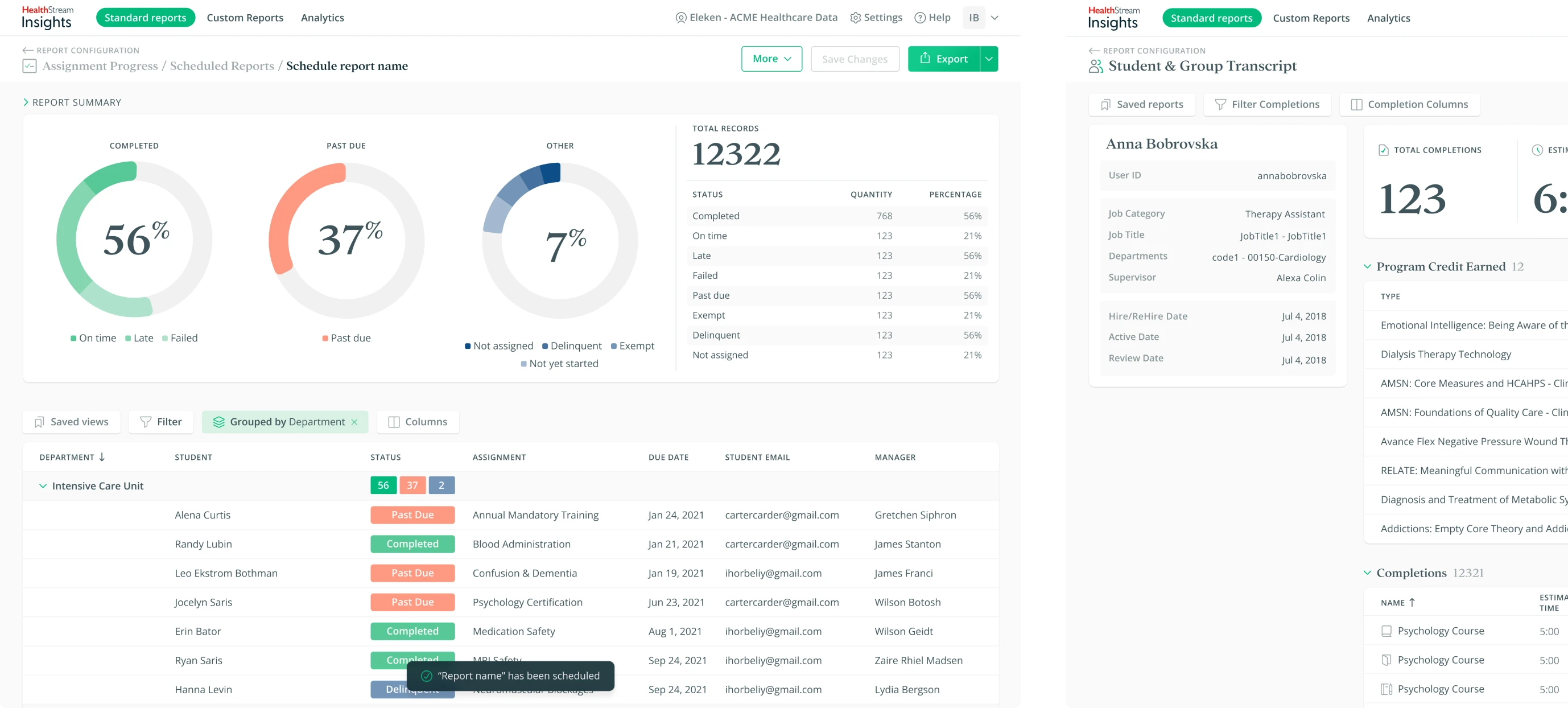Click the Saved views bookmark icon
Viewport: 1568px width, 708px height.
click(x=40, y=422)
